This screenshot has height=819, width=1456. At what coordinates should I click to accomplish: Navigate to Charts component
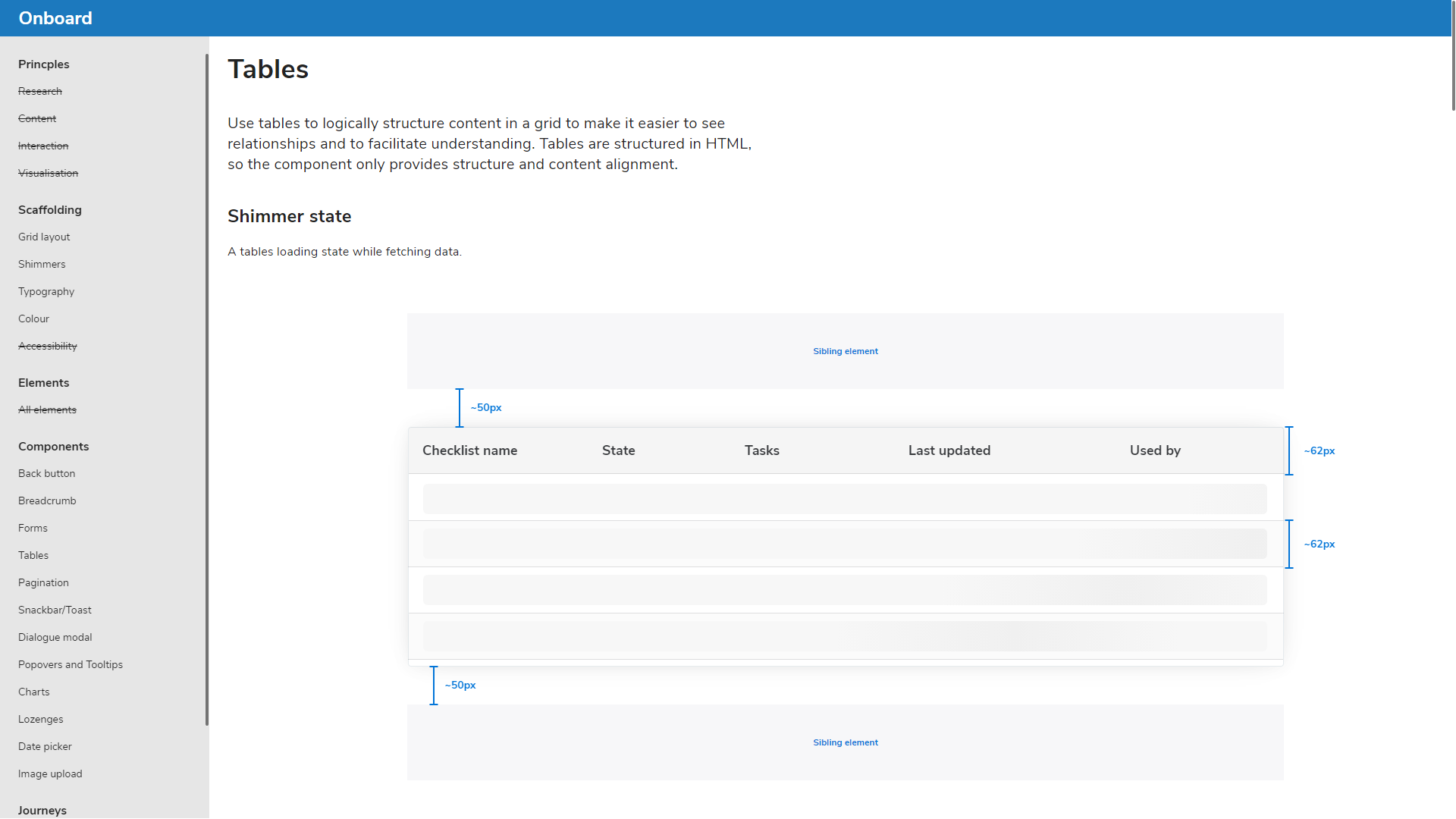click(33, 692)
